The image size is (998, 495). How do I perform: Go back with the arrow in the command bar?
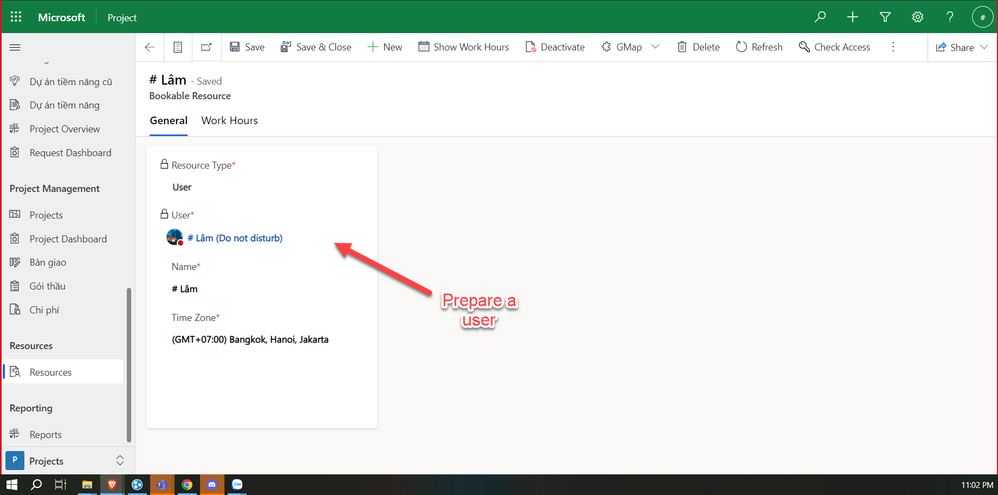(150, 47)
